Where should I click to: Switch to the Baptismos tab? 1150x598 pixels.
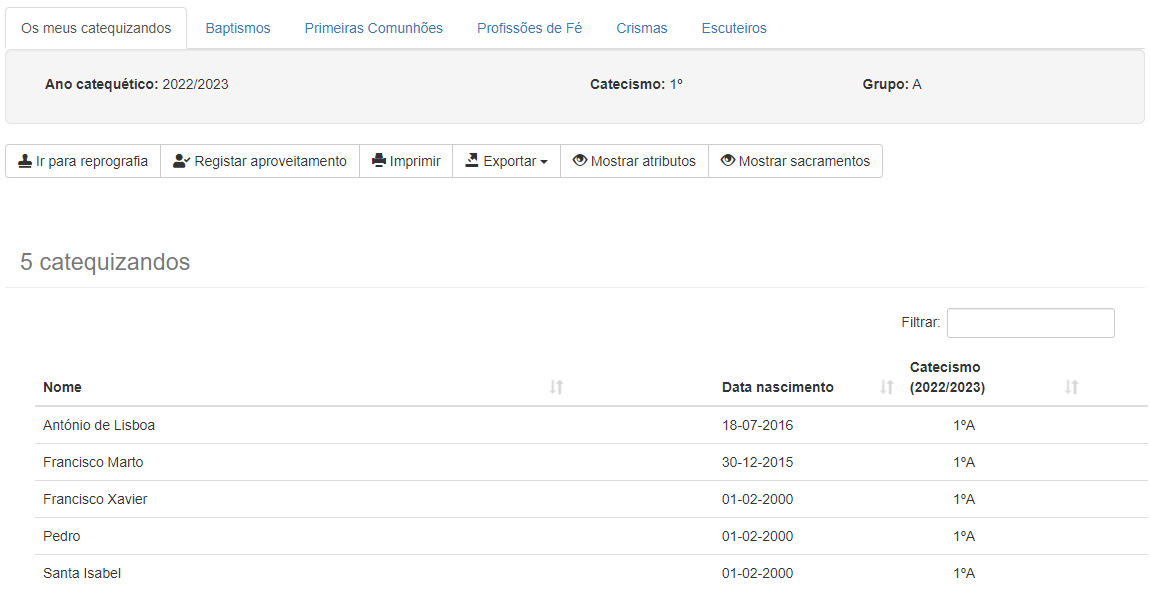tap(237, 27)
